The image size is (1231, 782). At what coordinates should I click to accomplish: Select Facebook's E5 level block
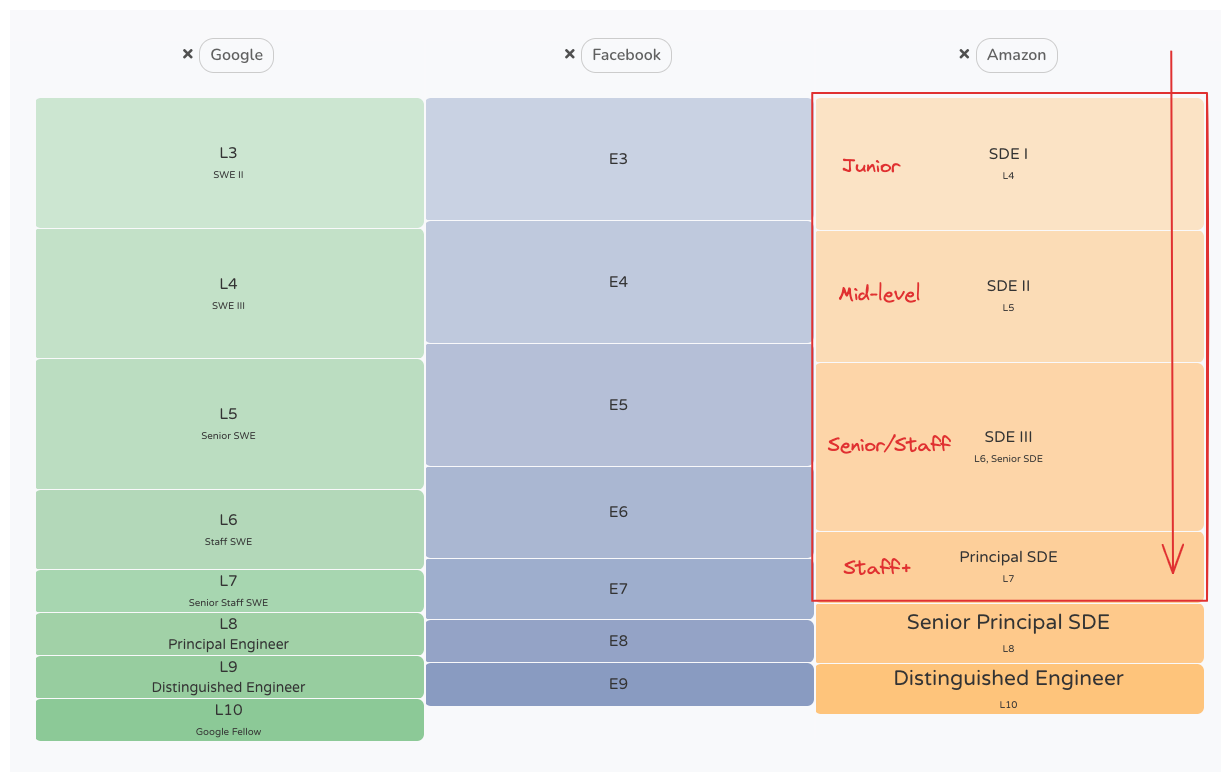619,405
